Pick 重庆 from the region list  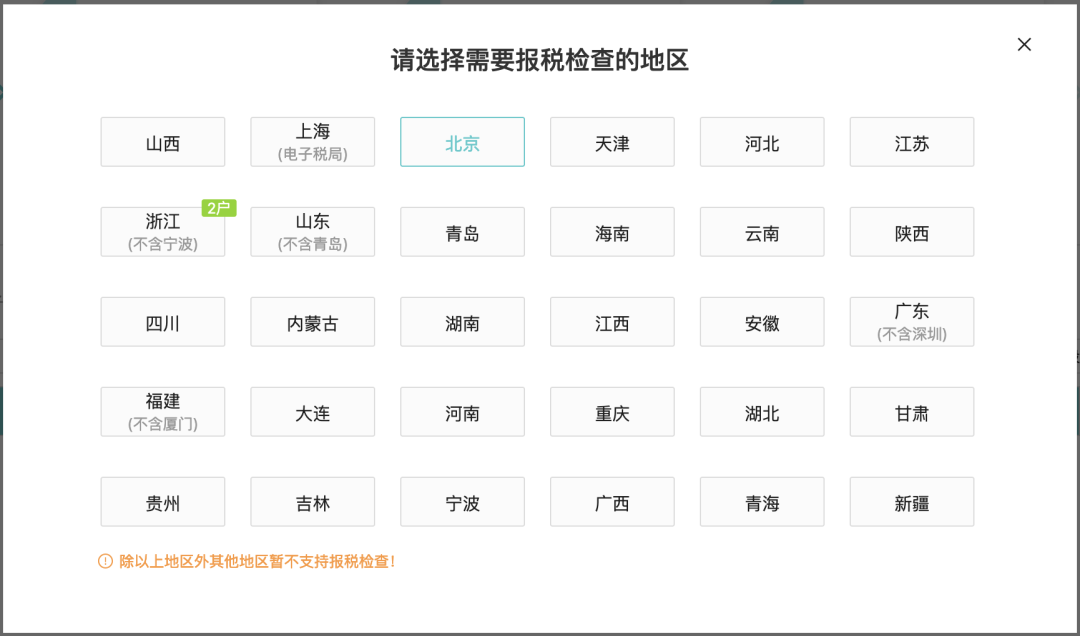tap(612, 412)
